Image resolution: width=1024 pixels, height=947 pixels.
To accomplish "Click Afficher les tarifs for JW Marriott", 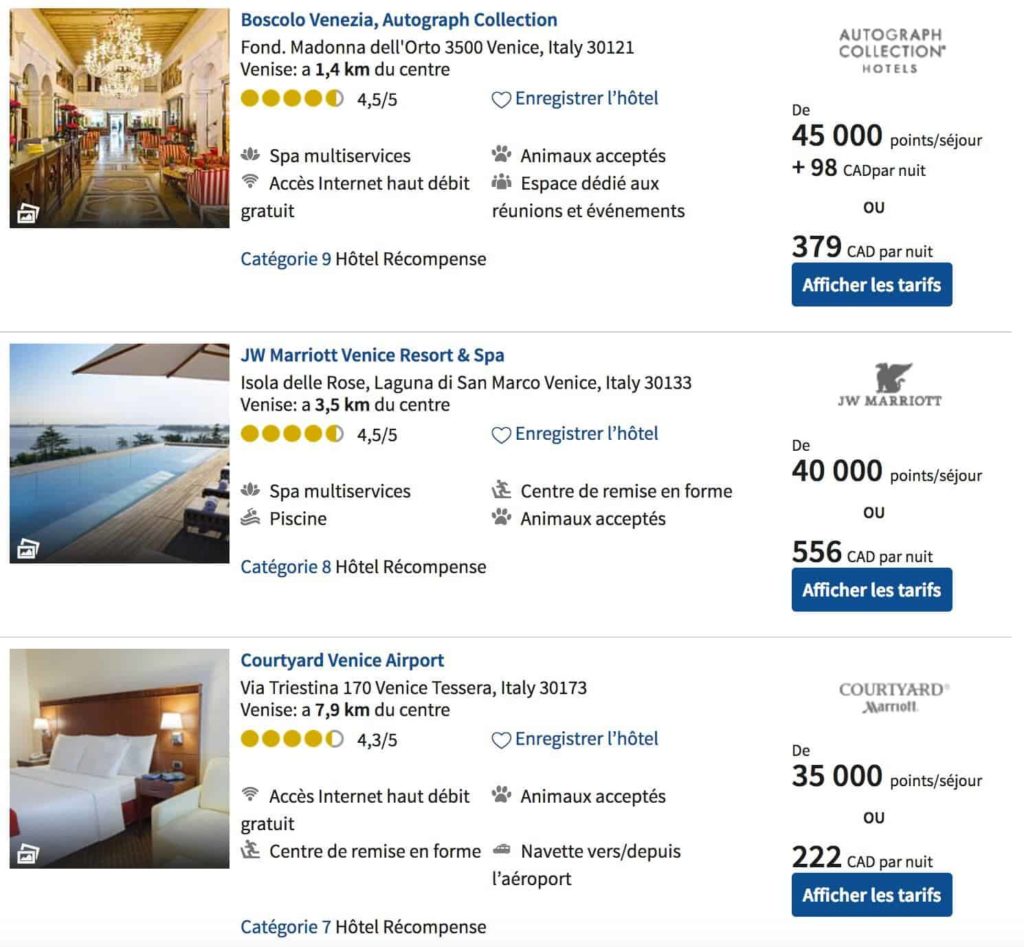I will [x=871, y=589].
